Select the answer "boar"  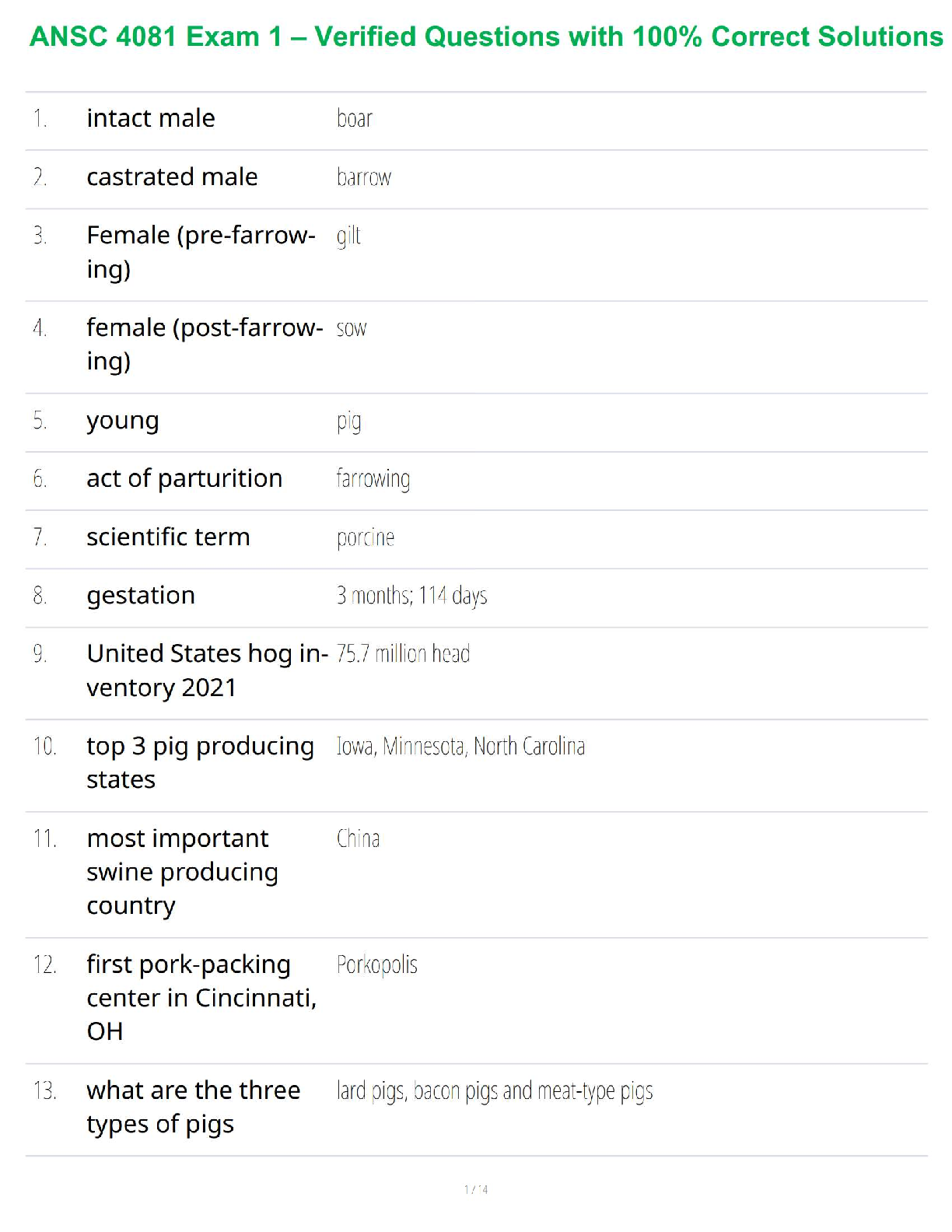pos(355,118)
